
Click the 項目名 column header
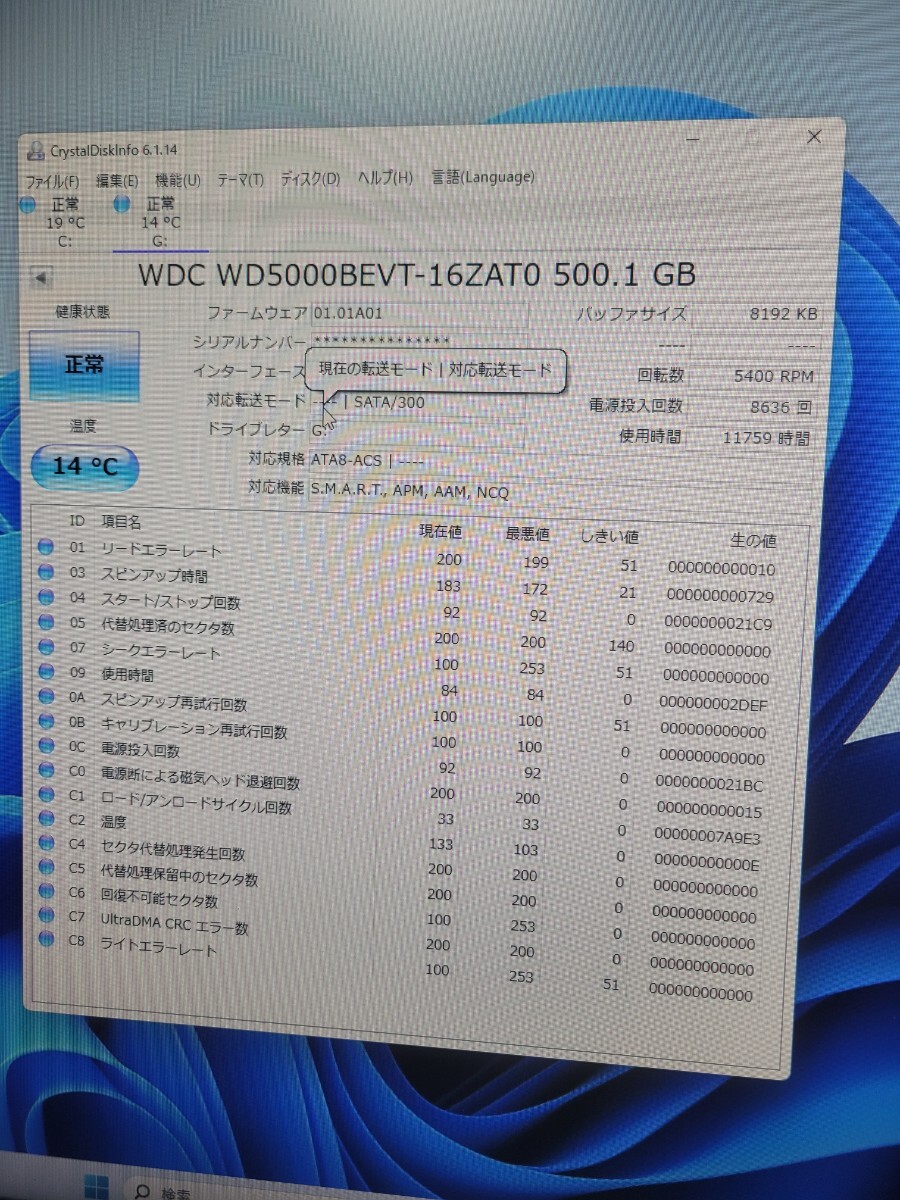click(x=122, y=522)
